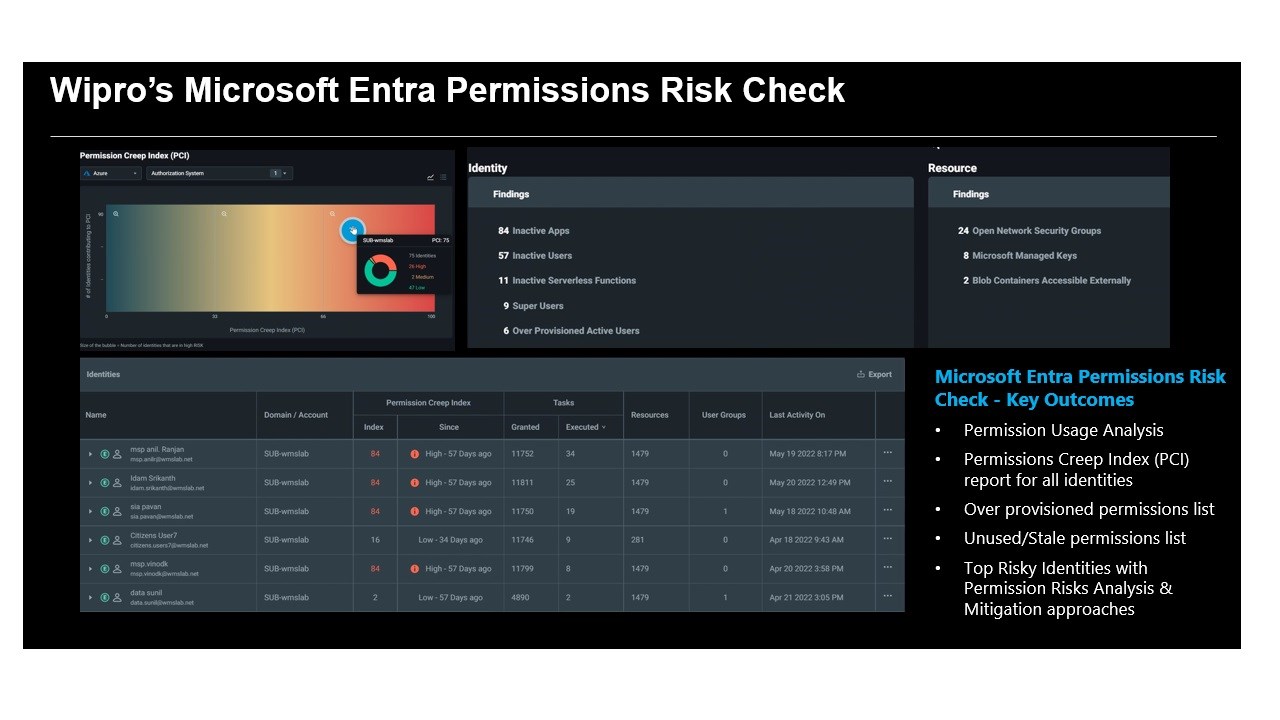Click the green Entra badge beside data sunil
The image size is (1280, 720).
point(104,597)
